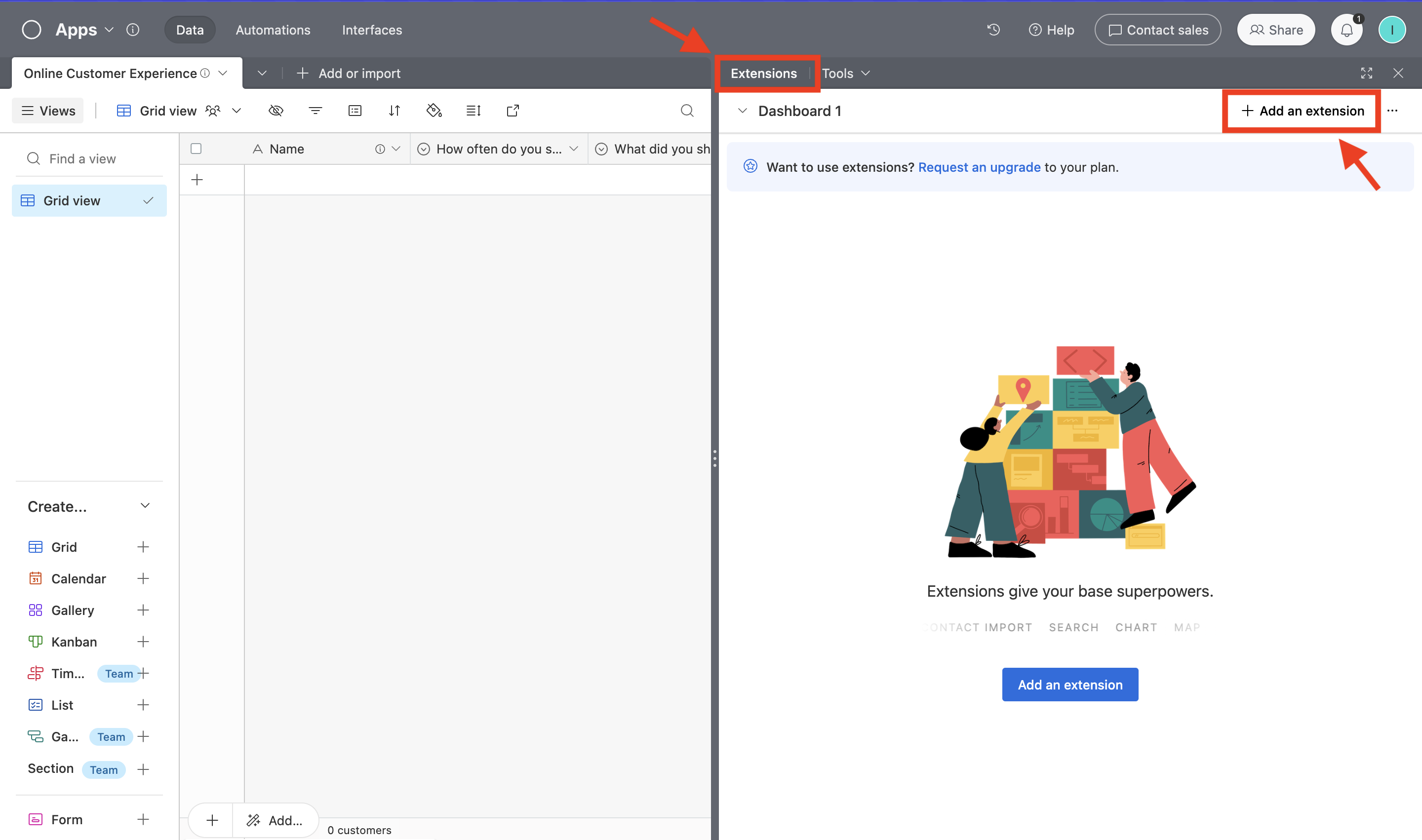
Task: Click the row height icon
Action: point(474,111)
